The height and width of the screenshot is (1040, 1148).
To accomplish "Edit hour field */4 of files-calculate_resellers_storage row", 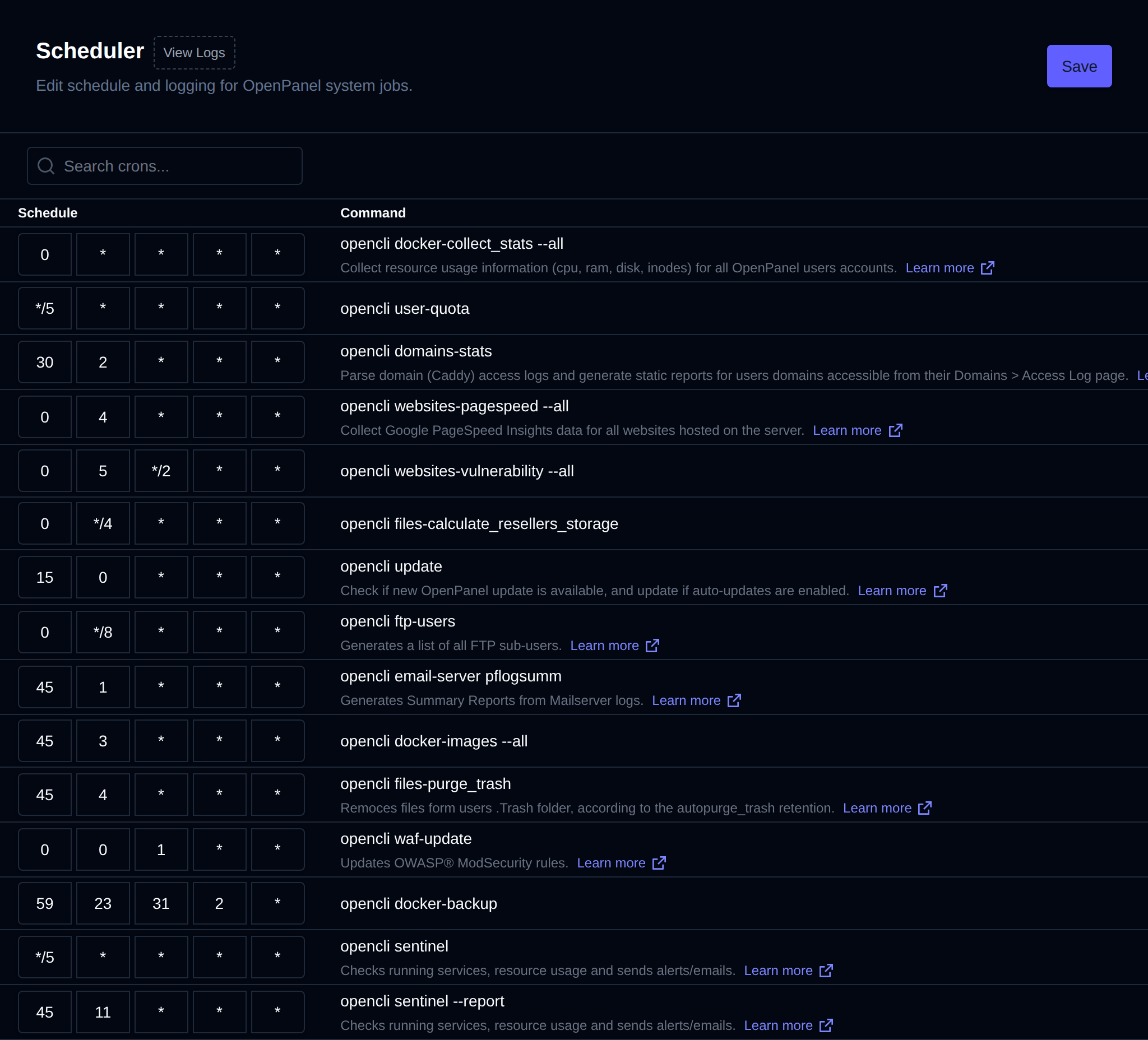I will click(x=103, y=524).
